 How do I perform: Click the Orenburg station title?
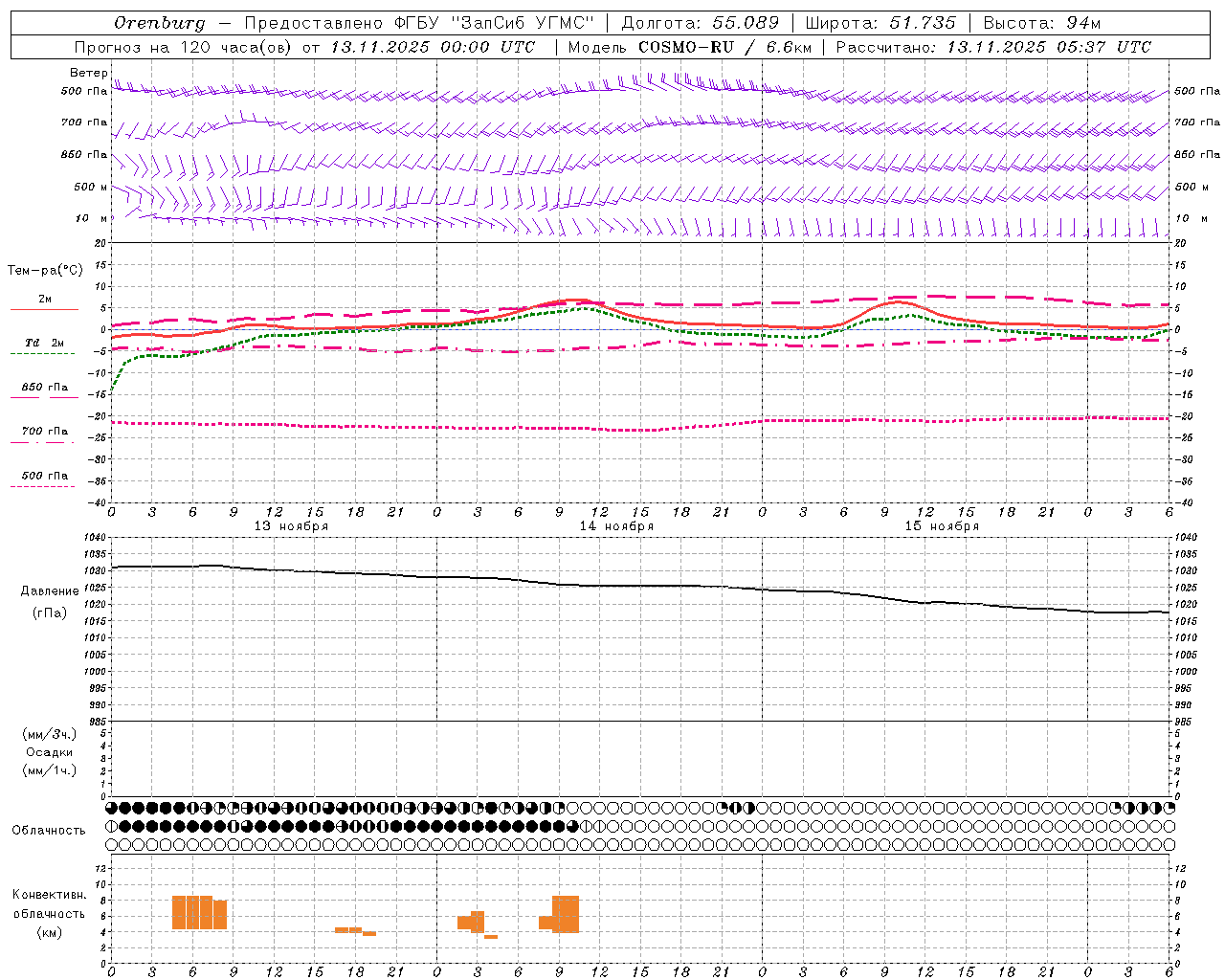click(159, 23)
